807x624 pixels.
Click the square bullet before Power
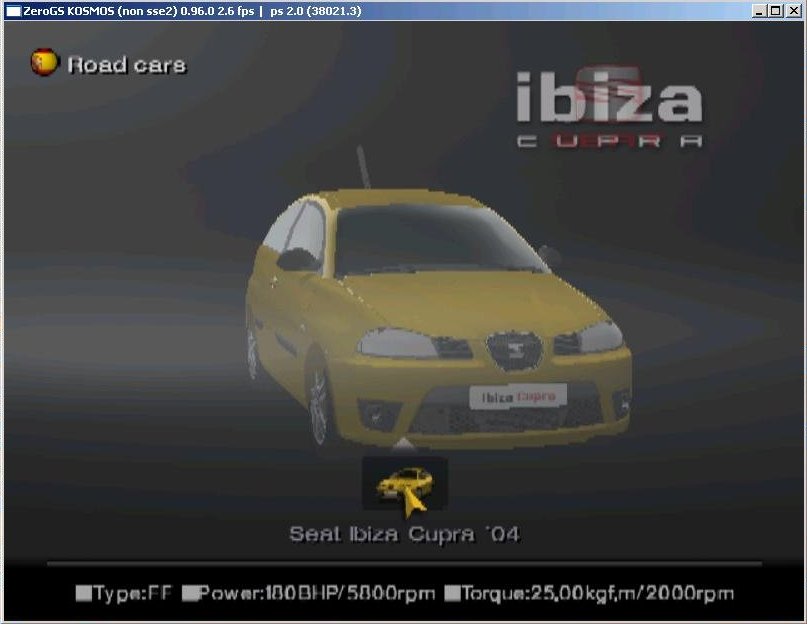(190, 593)
